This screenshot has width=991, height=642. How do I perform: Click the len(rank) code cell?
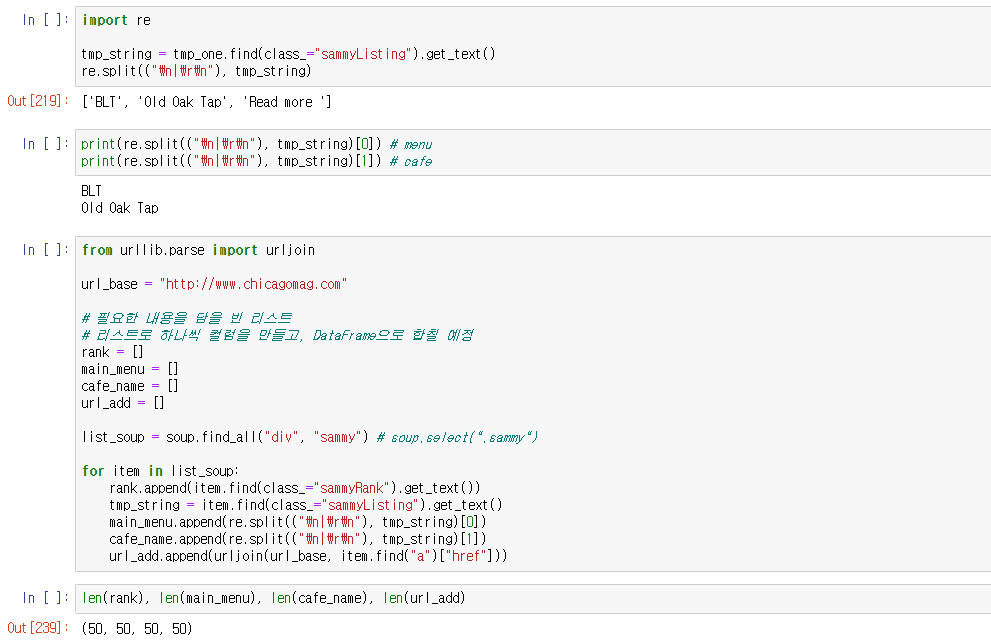point(533,598)
